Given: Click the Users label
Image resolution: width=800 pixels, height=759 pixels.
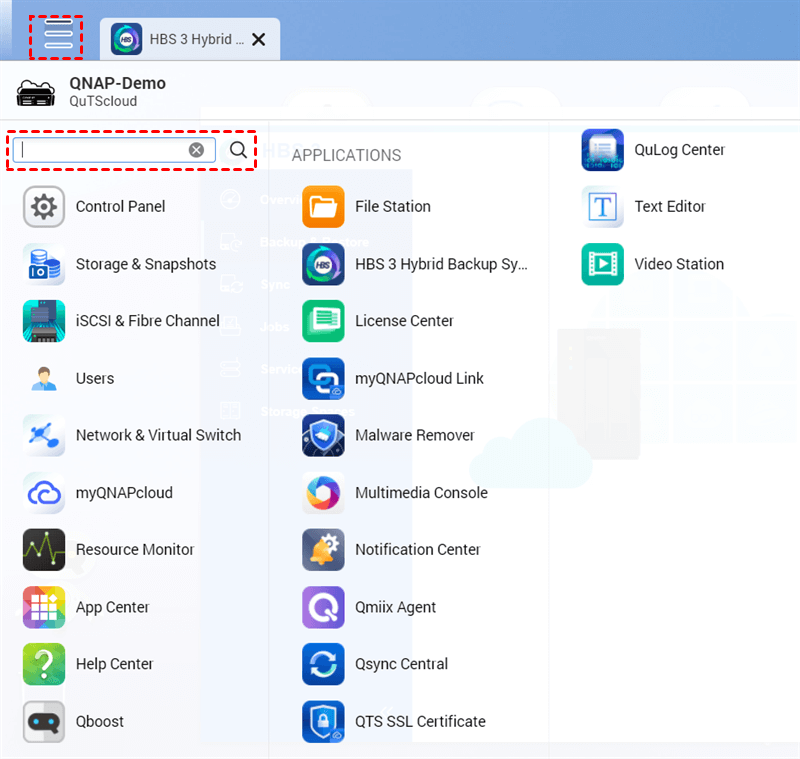Looking at the screenshot, I should point(95,378).
